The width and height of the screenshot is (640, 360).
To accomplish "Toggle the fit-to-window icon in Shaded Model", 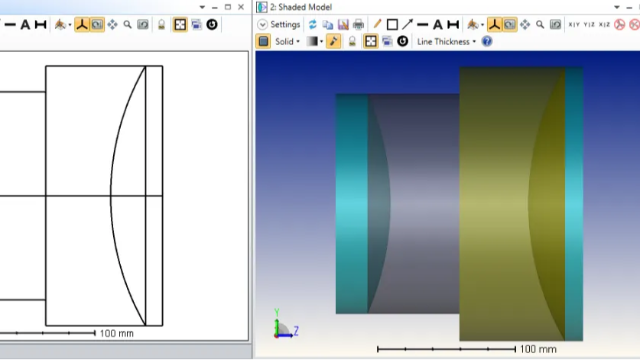I will [x=371, y=41].
